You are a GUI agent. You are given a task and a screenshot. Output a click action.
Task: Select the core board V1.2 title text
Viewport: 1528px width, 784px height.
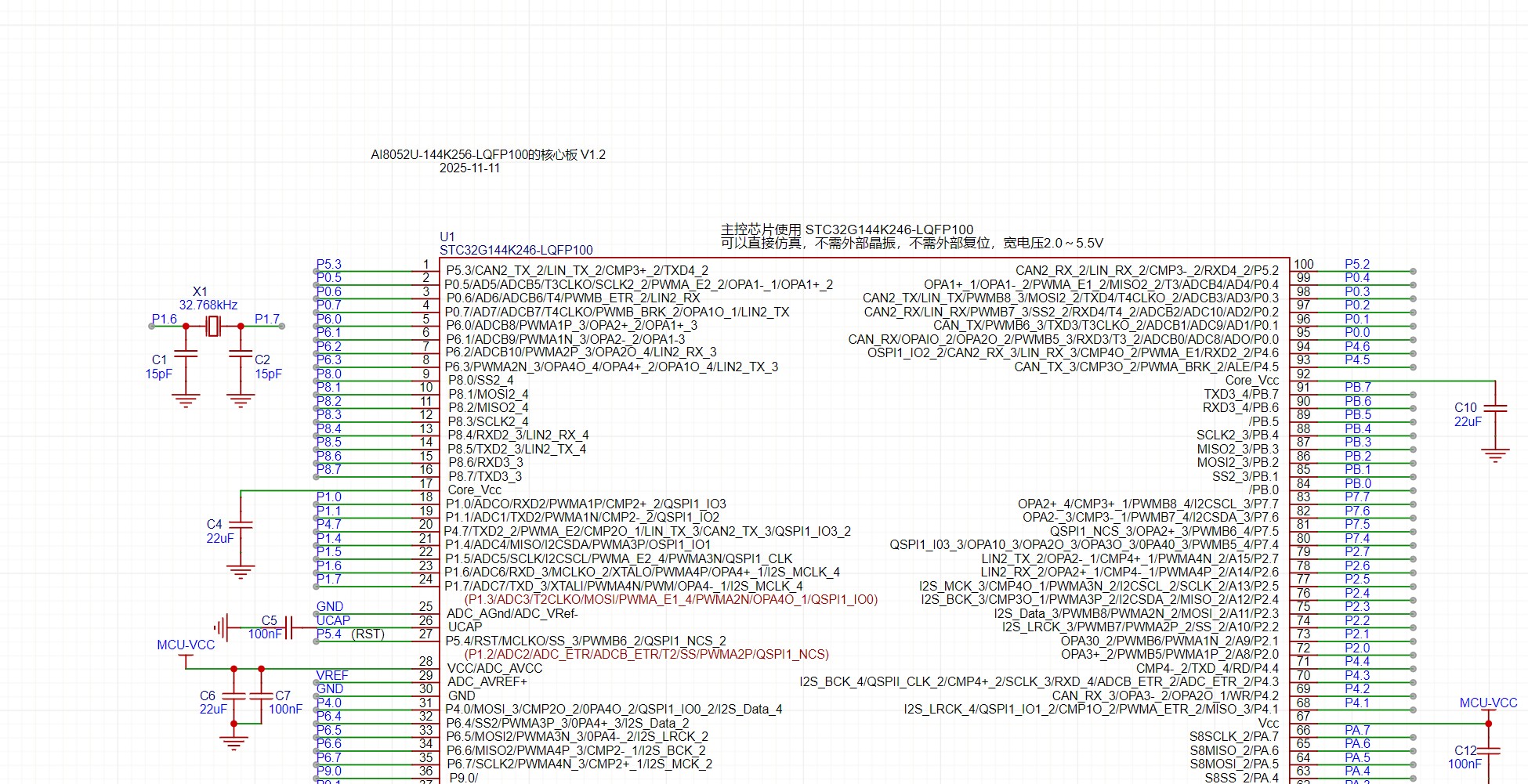tap(487, 155)
